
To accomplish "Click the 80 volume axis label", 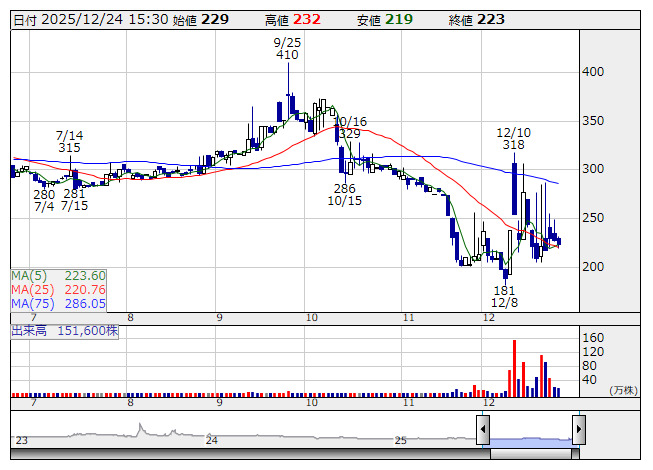I will pos(589,366).
